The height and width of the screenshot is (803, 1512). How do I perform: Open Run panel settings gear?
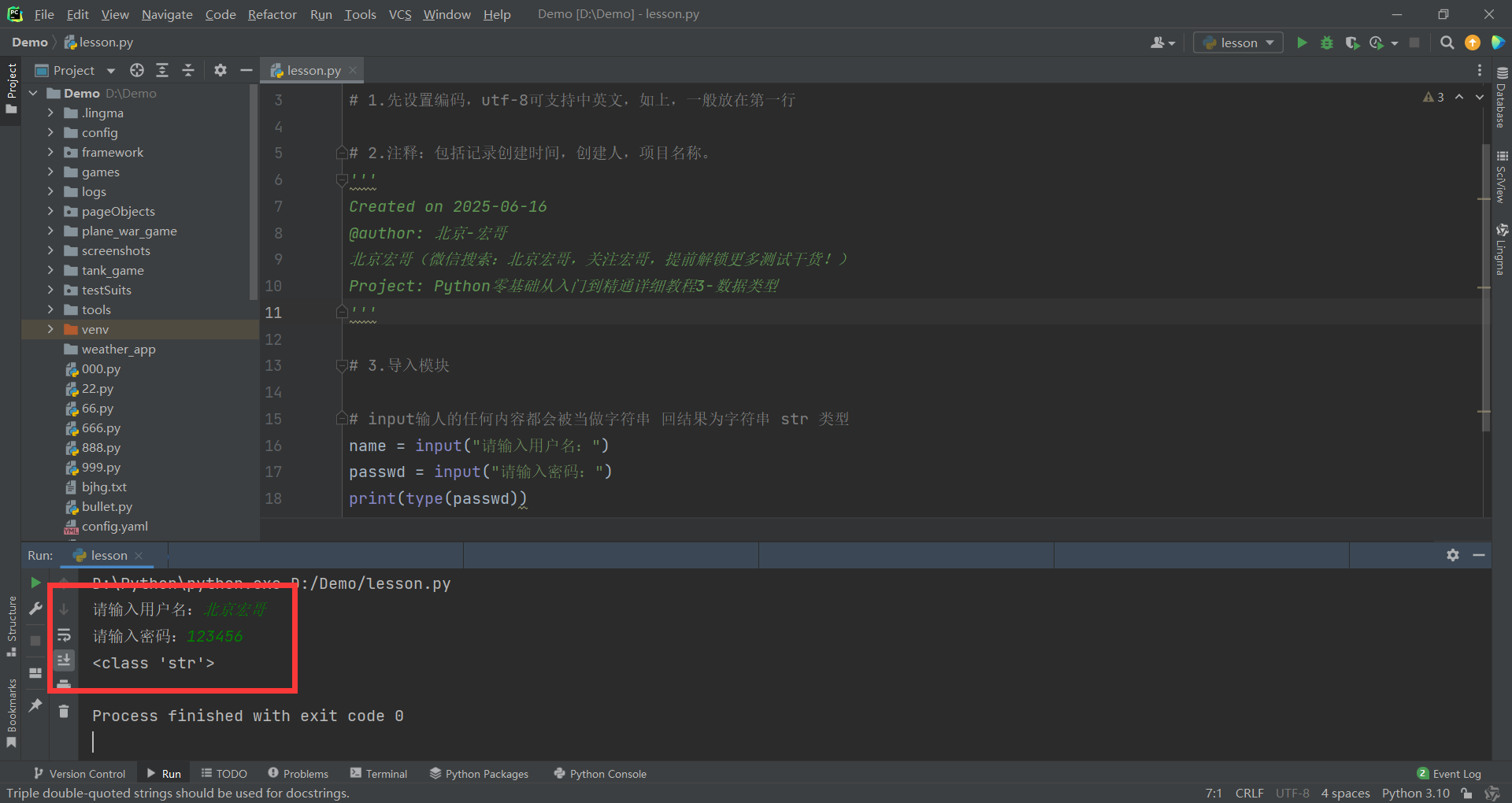coord(1453,555)
